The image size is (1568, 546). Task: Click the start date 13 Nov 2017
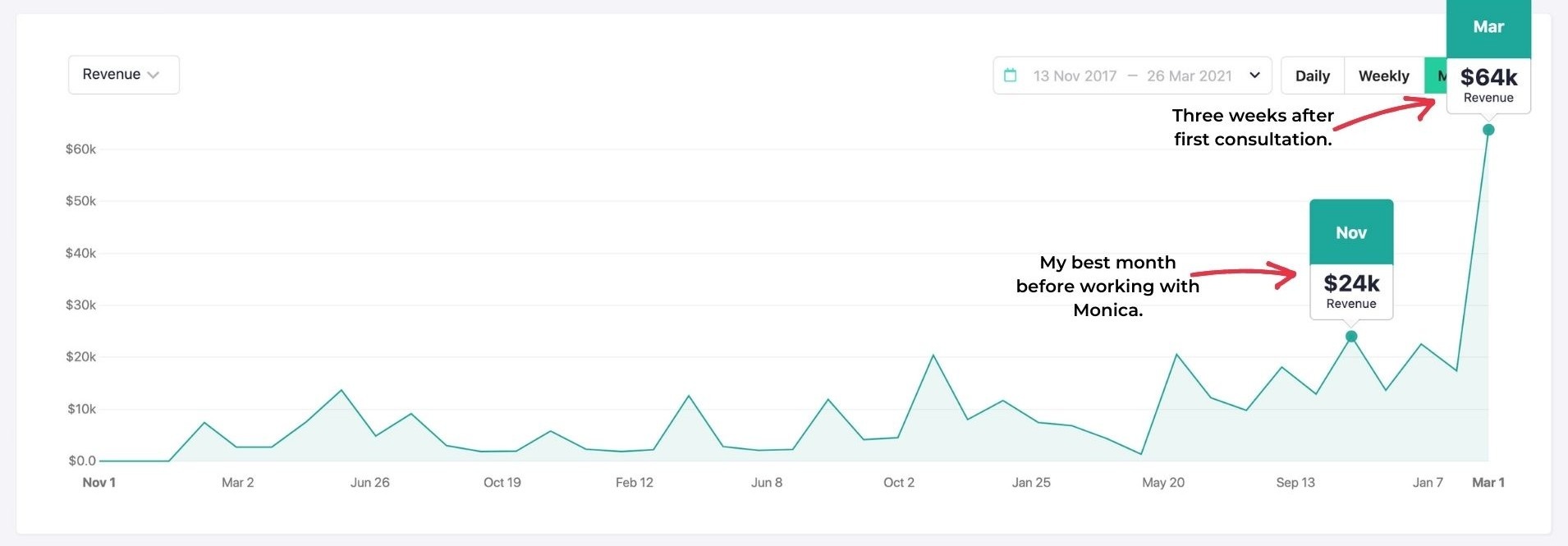1075,76
